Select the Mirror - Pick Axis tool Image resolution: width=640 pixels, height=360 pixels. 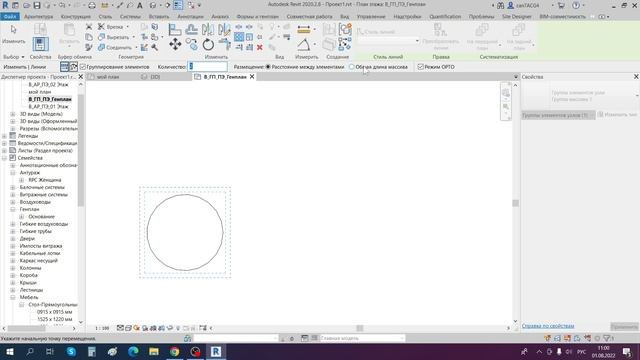pos(208,29)
